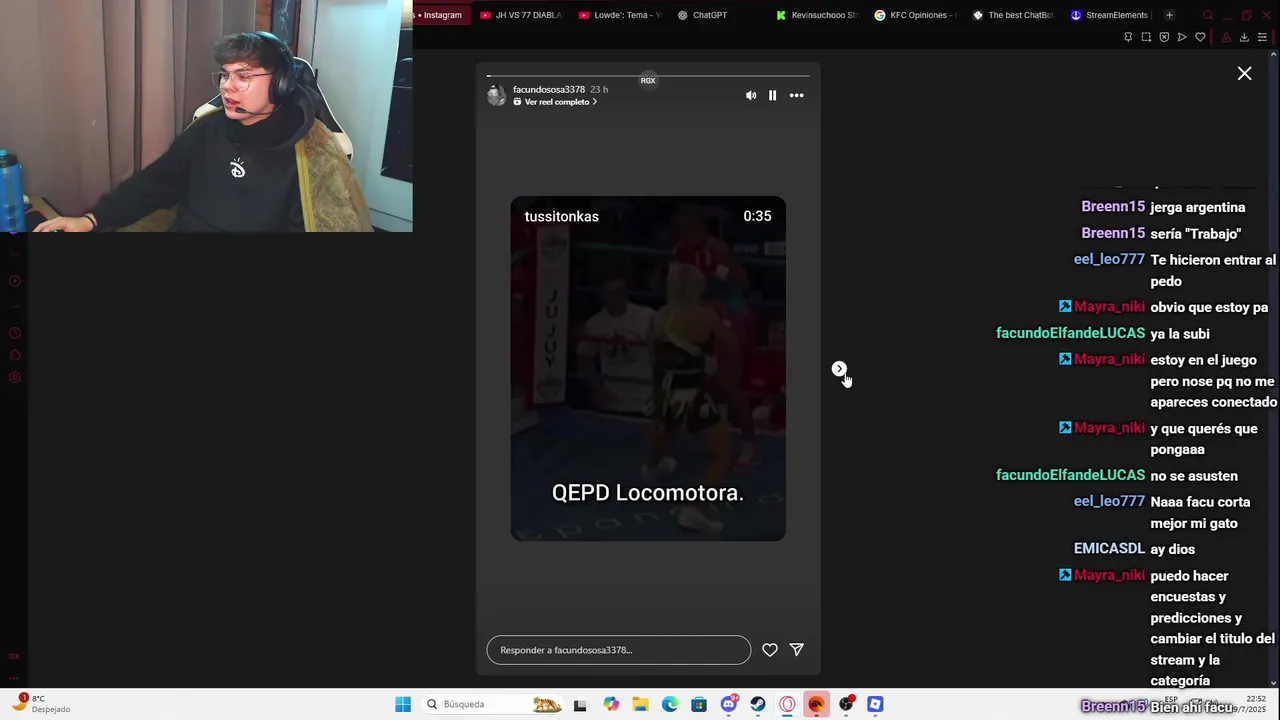
Task: Open Discord from the taskbar
Action: 728,704
